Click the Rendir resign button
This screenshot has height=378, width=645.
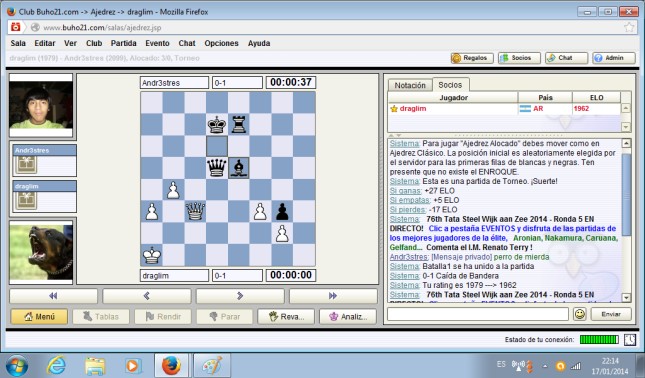point(163,317)
